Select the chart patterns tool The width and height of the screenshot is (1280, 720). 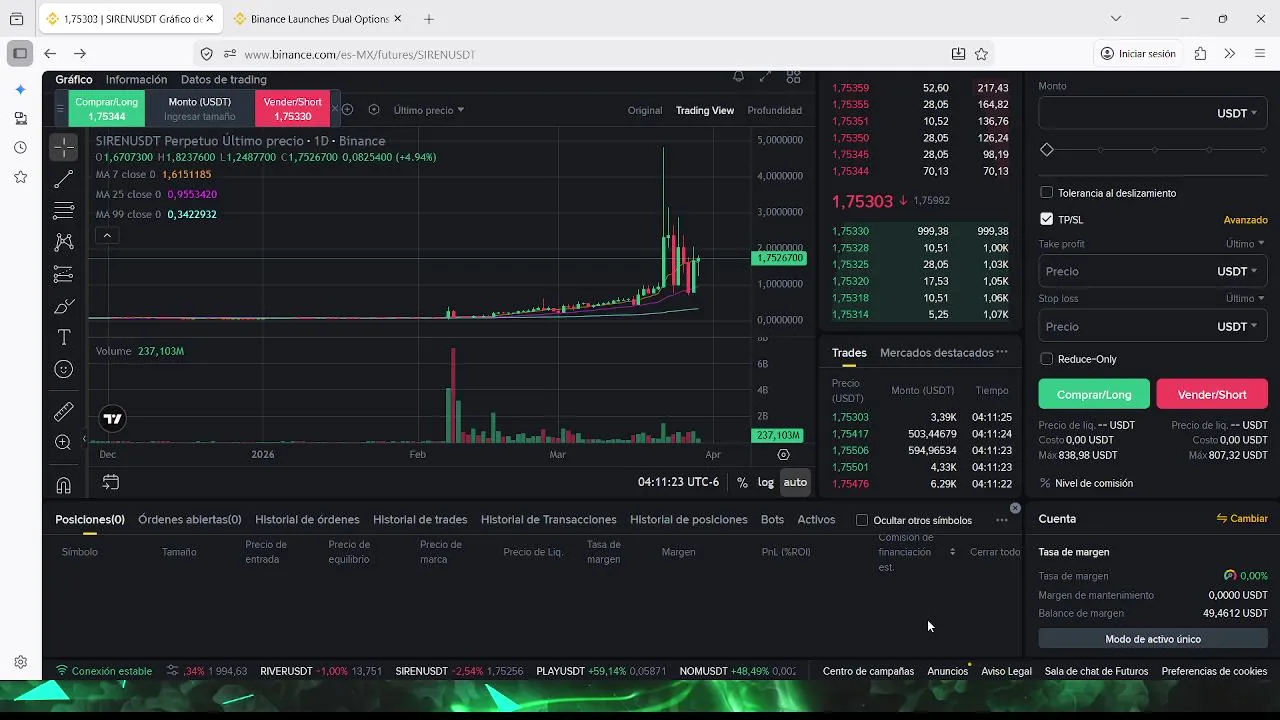coord(63,242)
